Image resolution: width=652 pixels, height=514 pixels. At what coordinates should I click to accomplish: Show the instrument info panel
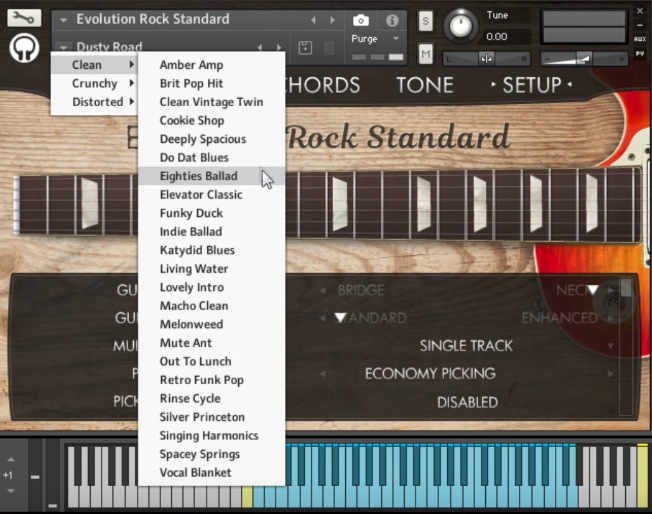pyautogui.click(x=392, y=20)
